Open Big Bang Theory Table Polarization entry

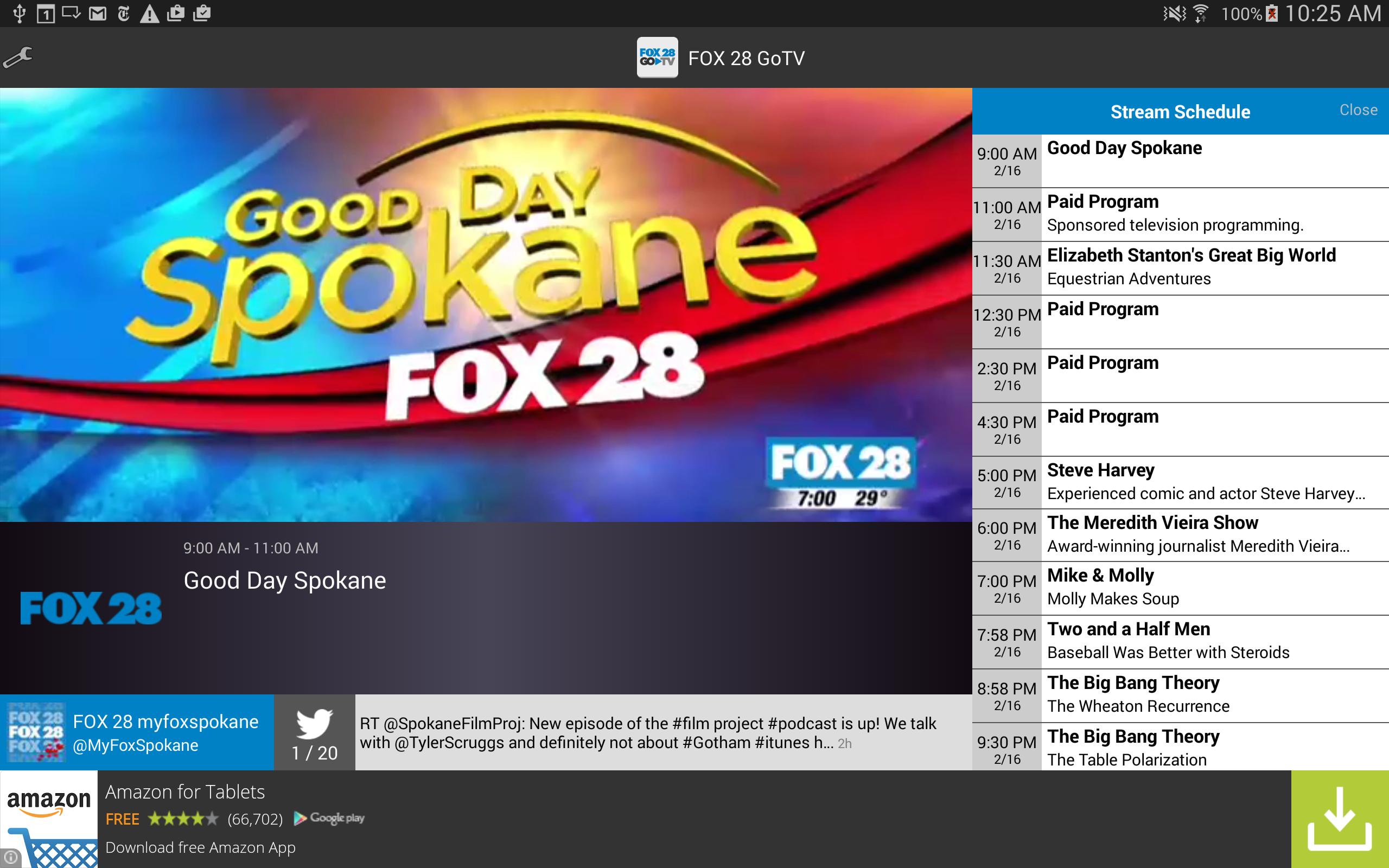tap(1180, 747)
